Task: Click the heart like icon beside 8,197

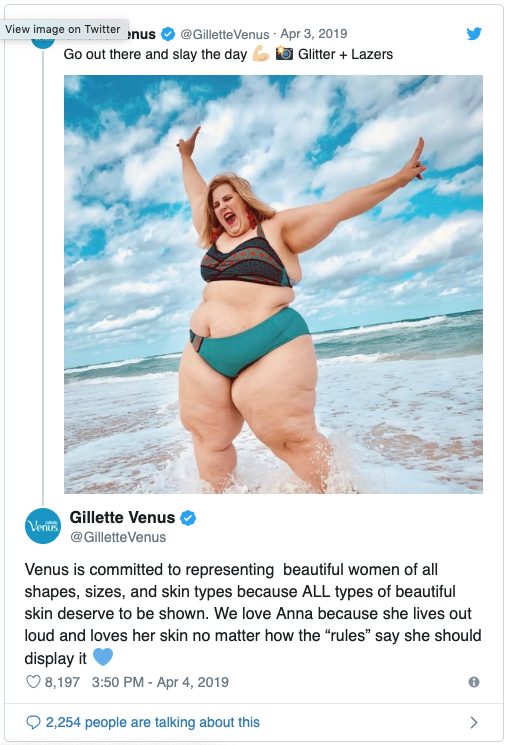Action: 33,682
